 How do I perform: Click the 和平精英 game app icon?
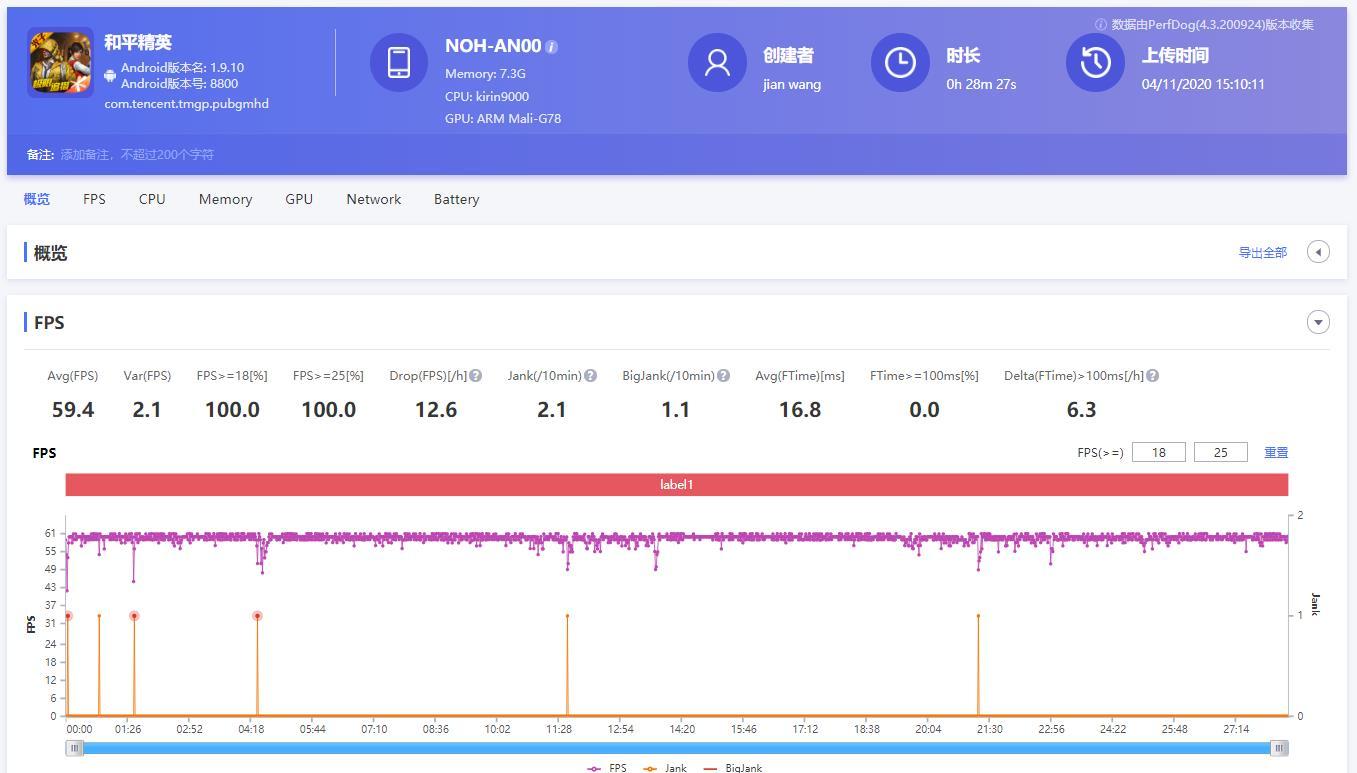point(60,62)
